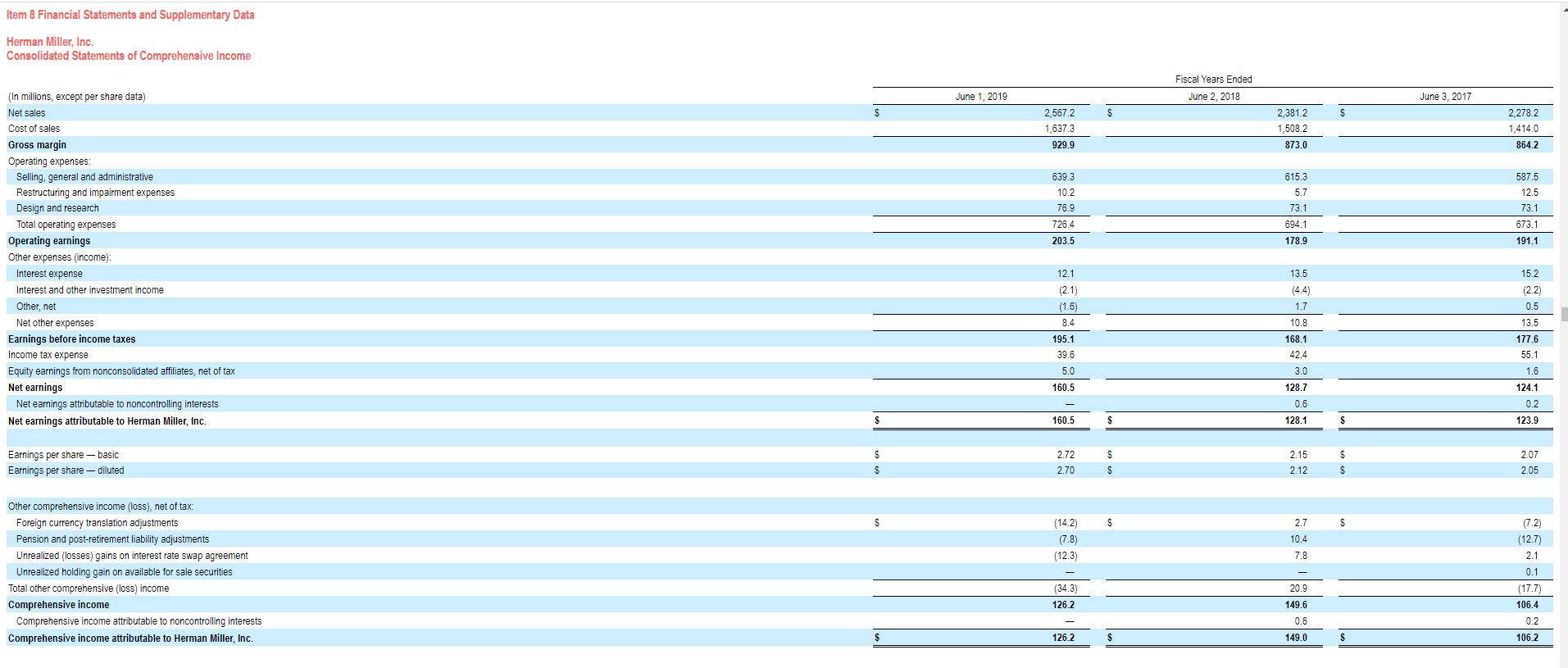Click the 'Item 8 Financial Statements and Supplementary Data' heading
This screenshot has height=668, width=1568.
(130, 15)
